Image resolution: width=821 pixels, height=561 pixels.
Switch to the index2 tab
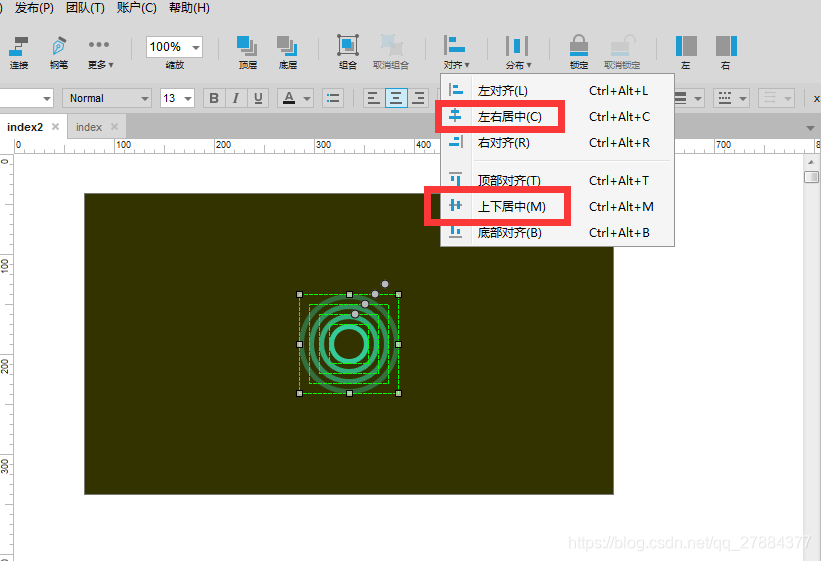25,127
